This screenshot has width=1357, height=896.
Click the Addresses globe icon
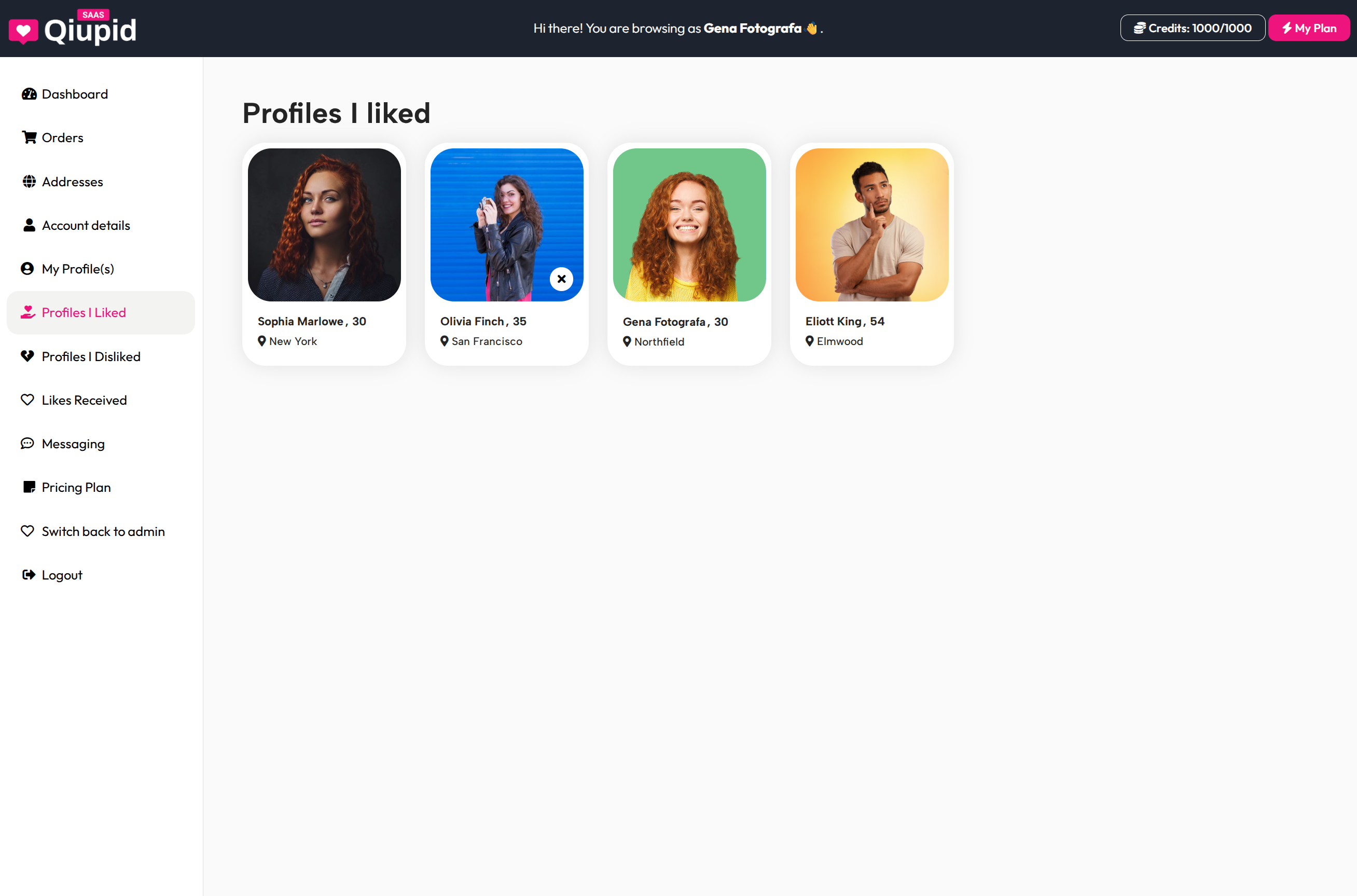point(29,181)
